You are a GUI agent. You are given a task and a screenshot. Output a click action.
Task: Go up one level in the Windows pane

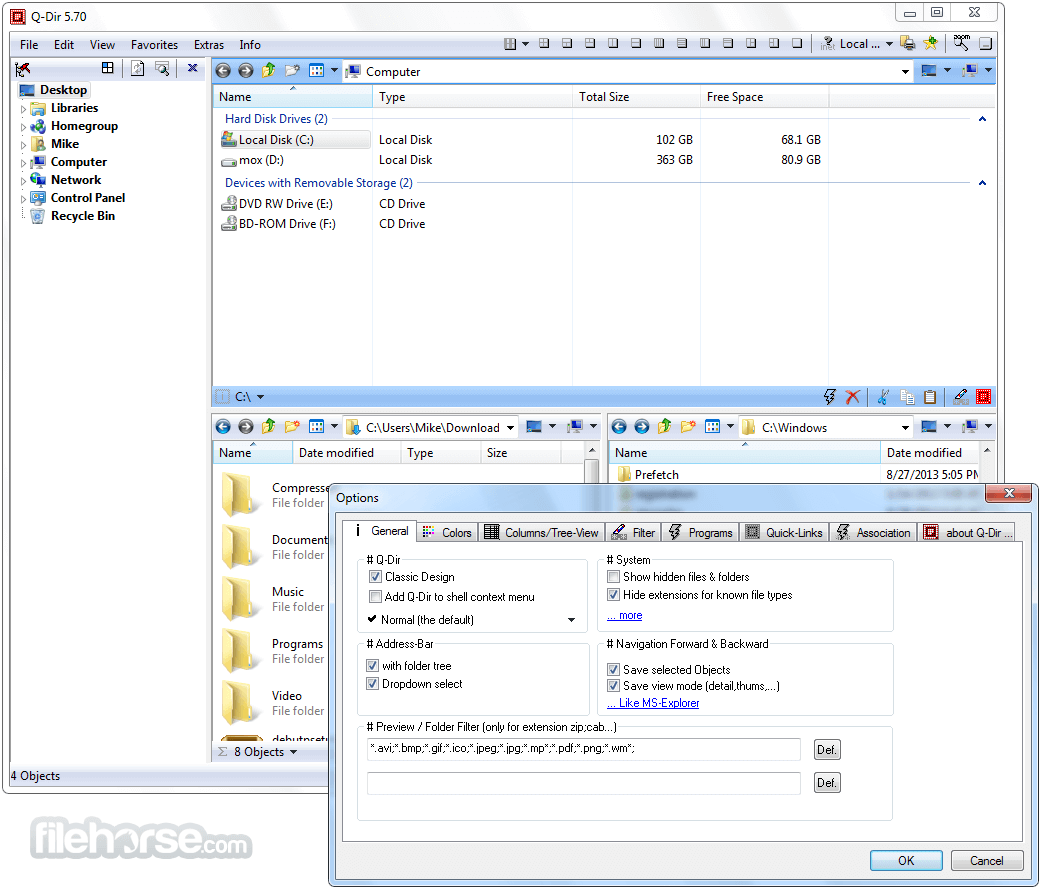pyautogui.click(x=664, y=426)
